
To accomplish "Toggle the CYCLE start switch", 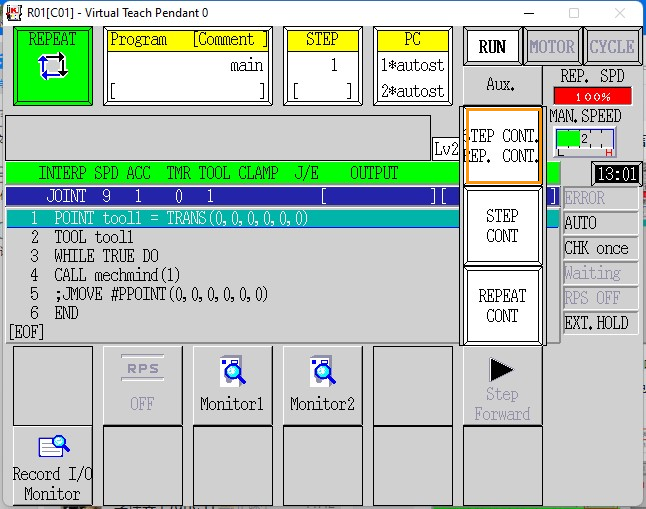I will 611,47.
